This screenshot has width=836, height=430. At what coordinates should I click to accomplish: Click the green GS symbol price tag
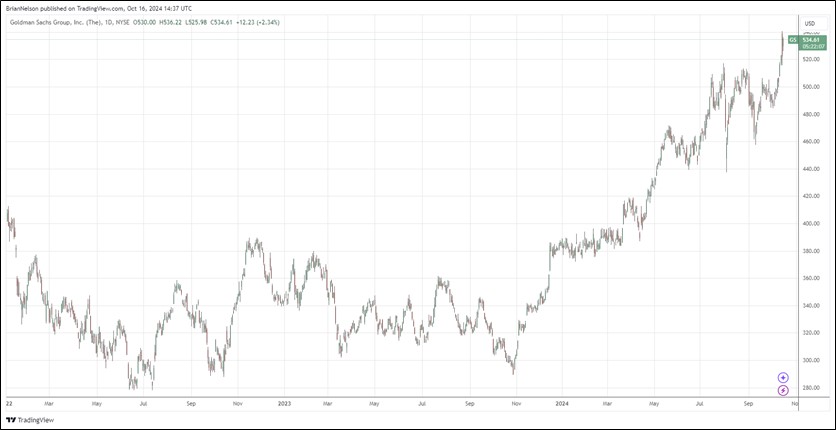[x=792, y=40]
